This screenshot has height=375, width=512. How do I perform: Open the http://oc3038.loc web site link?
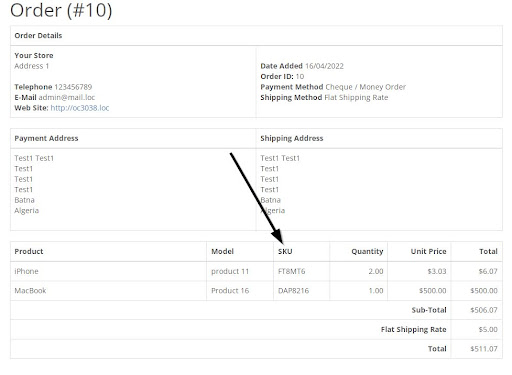tap(80, 108)
